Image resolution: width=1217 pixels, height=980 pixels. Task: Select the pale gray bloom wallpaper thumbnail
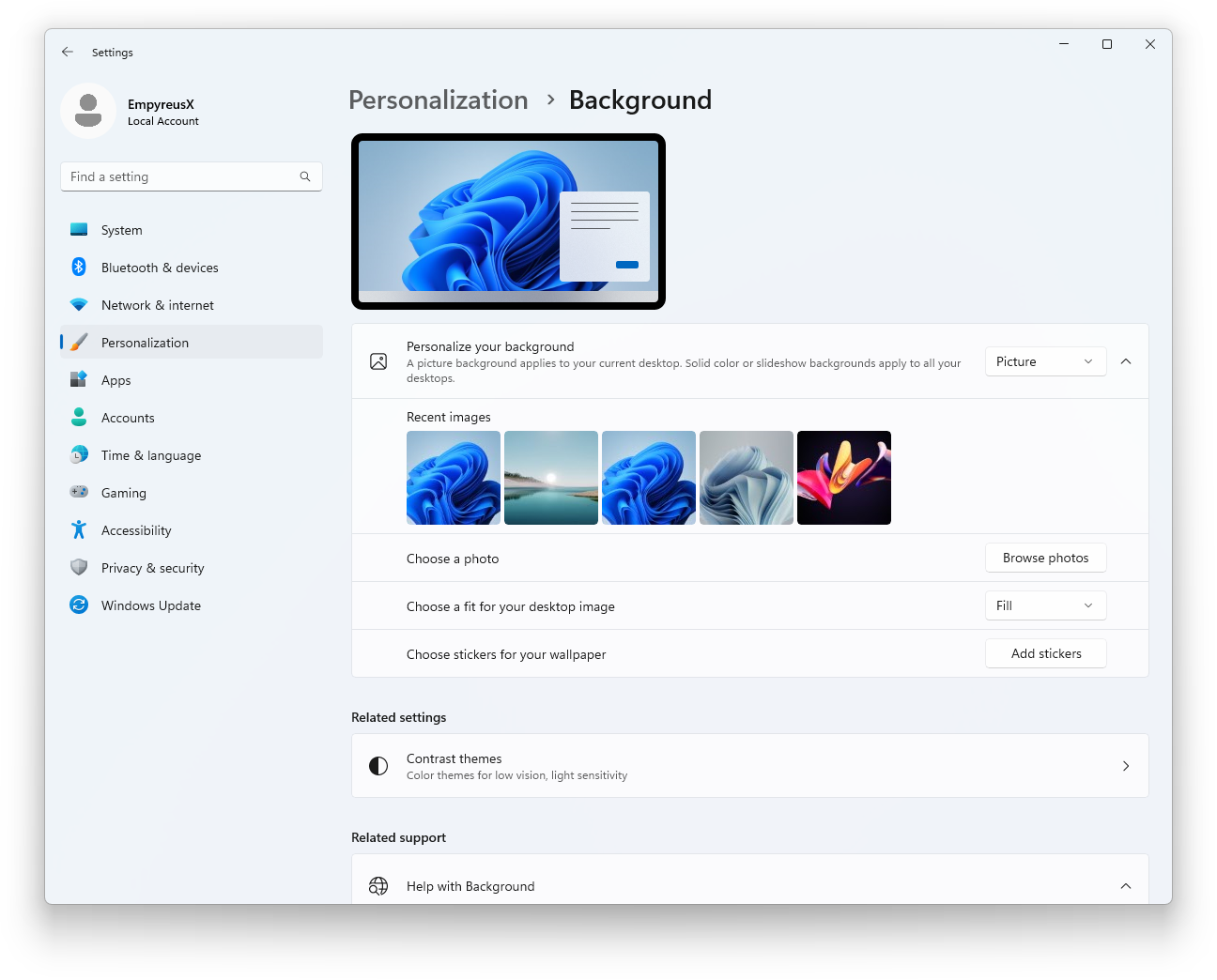tap(747, 478)
